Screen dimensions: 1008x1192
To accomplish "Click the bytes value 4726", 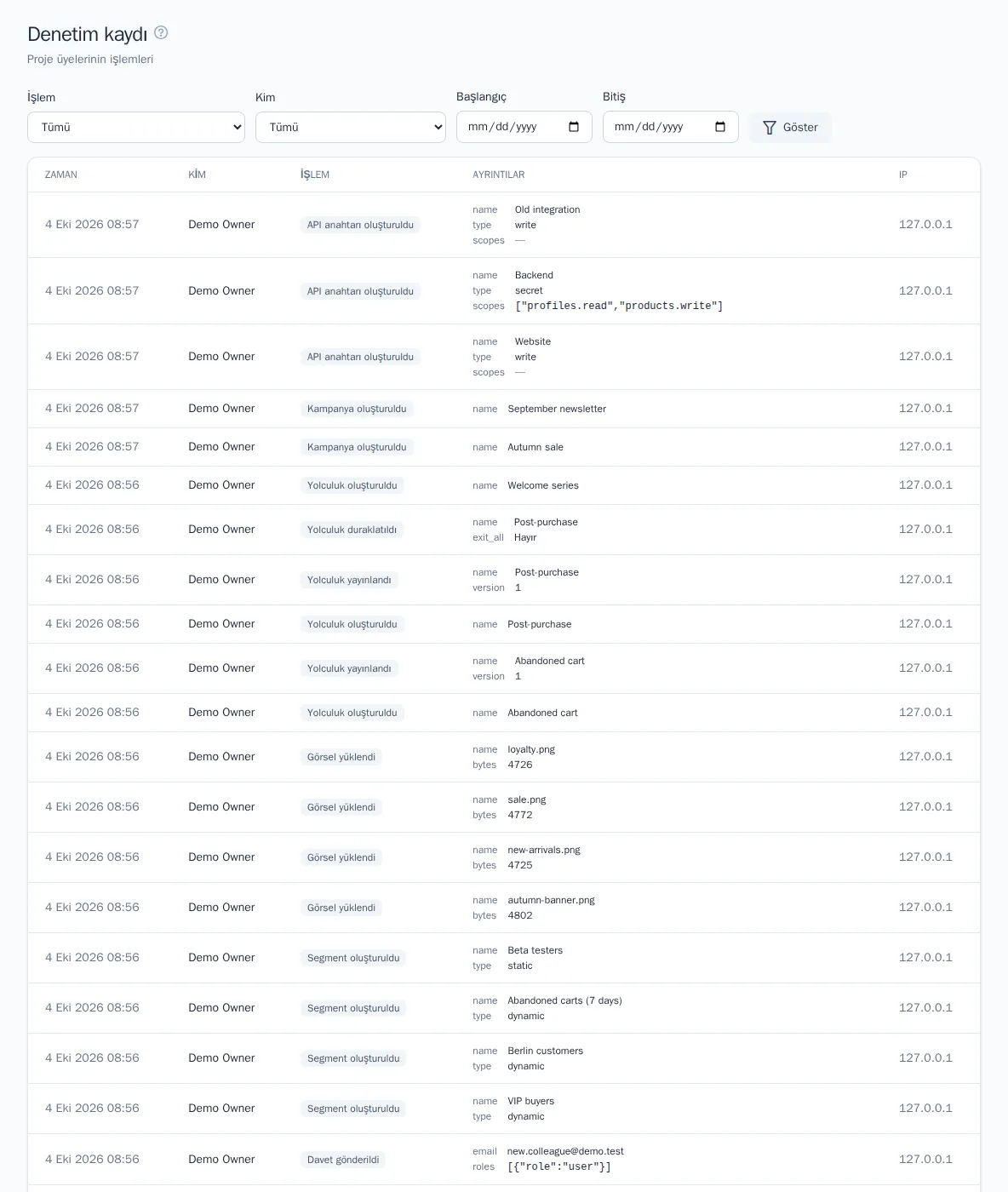I will click(x=520, y=765).
